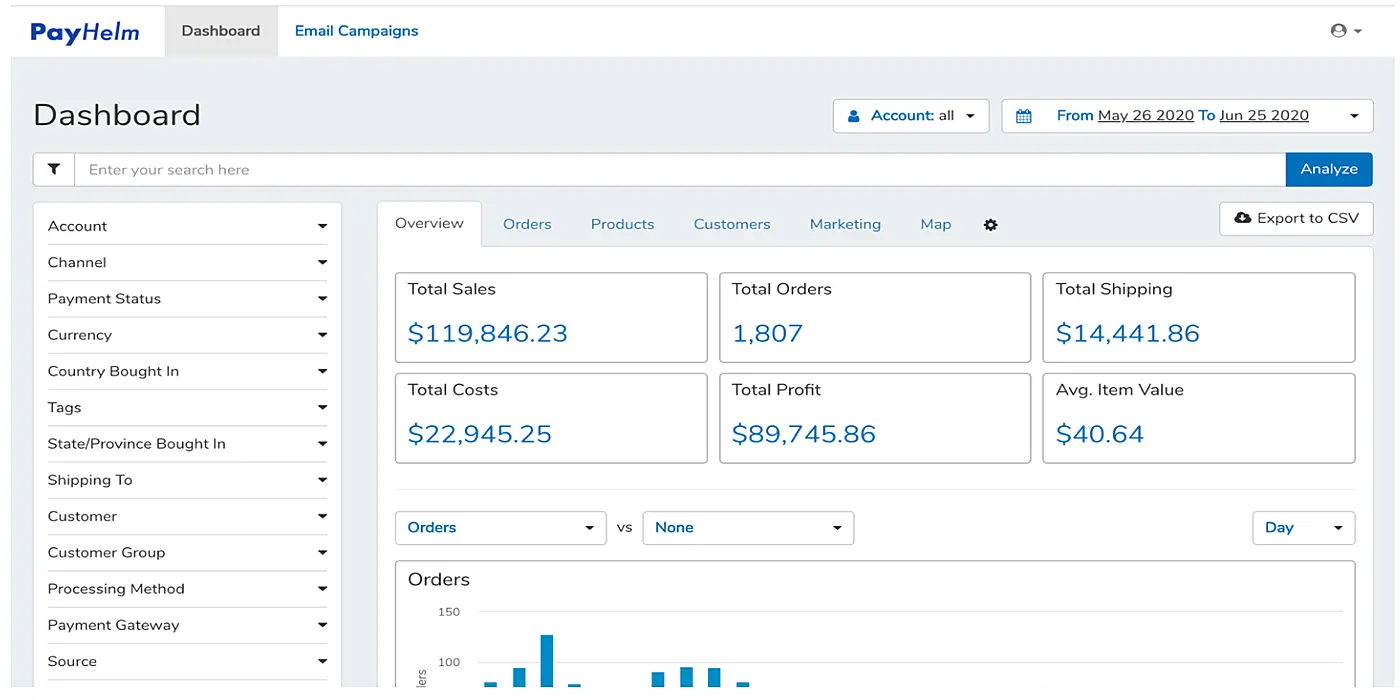Click the person icon in Account selector
Image resolution: width=1400 pixels, height=700 pixels.
click(x=854, y=116)
